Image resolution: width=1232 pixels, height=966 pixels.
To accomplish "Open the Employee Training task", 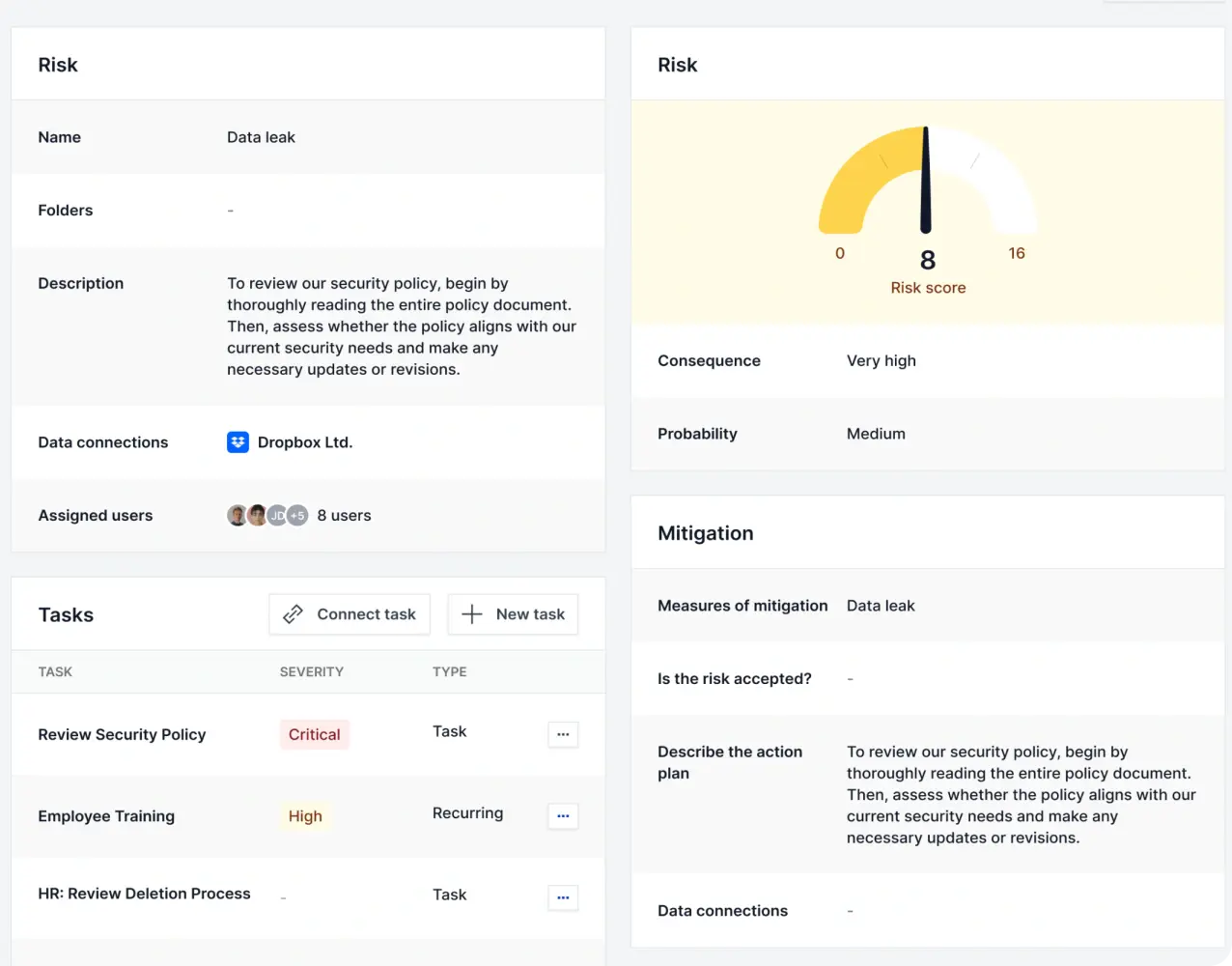I will tap(106, 816).
